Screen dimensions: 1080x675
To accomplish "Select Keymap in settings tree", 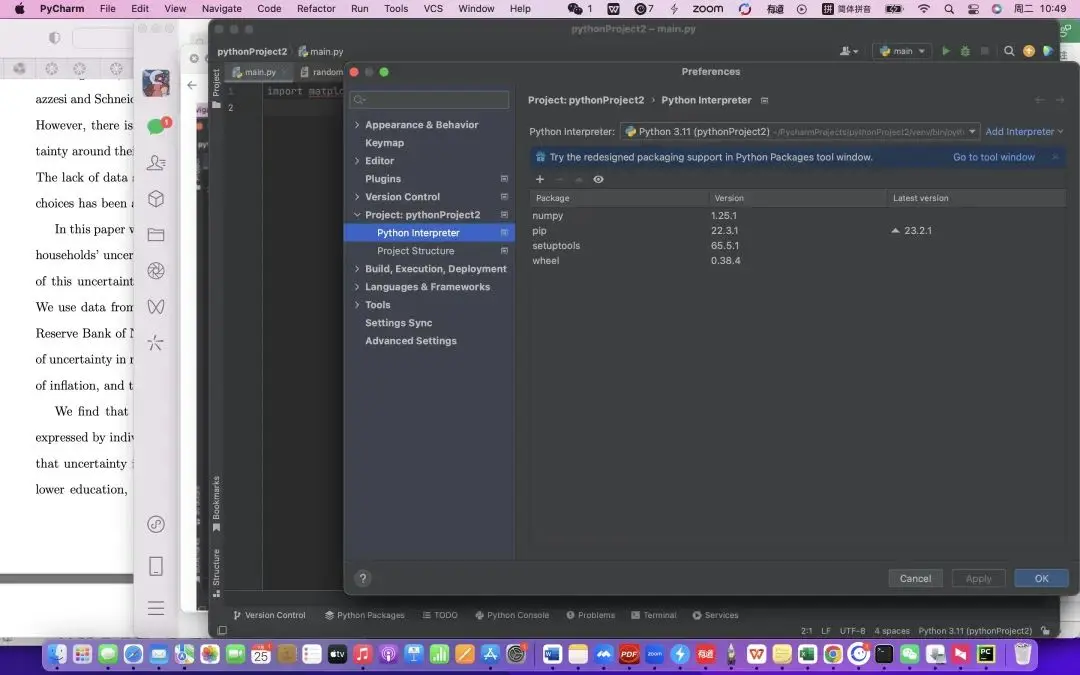I will click(384, 143).
